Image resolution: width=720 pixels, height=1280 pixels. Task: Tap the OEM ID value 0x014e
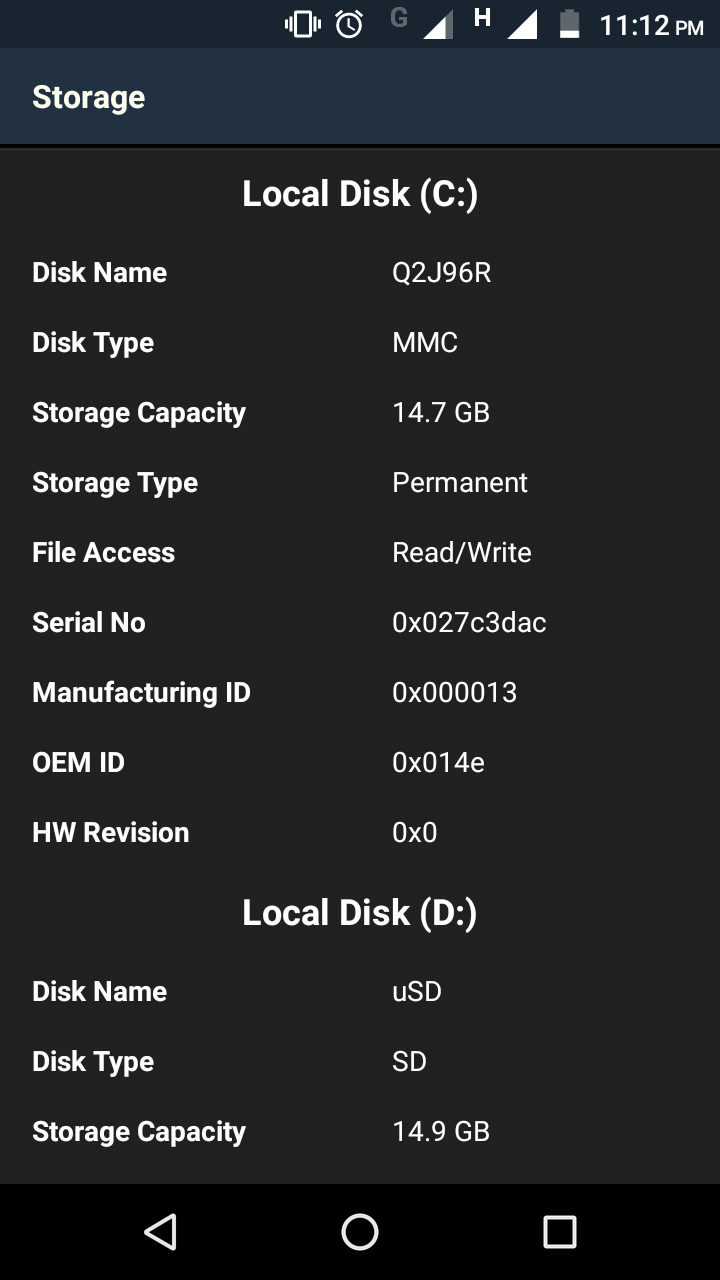[438, 763]
